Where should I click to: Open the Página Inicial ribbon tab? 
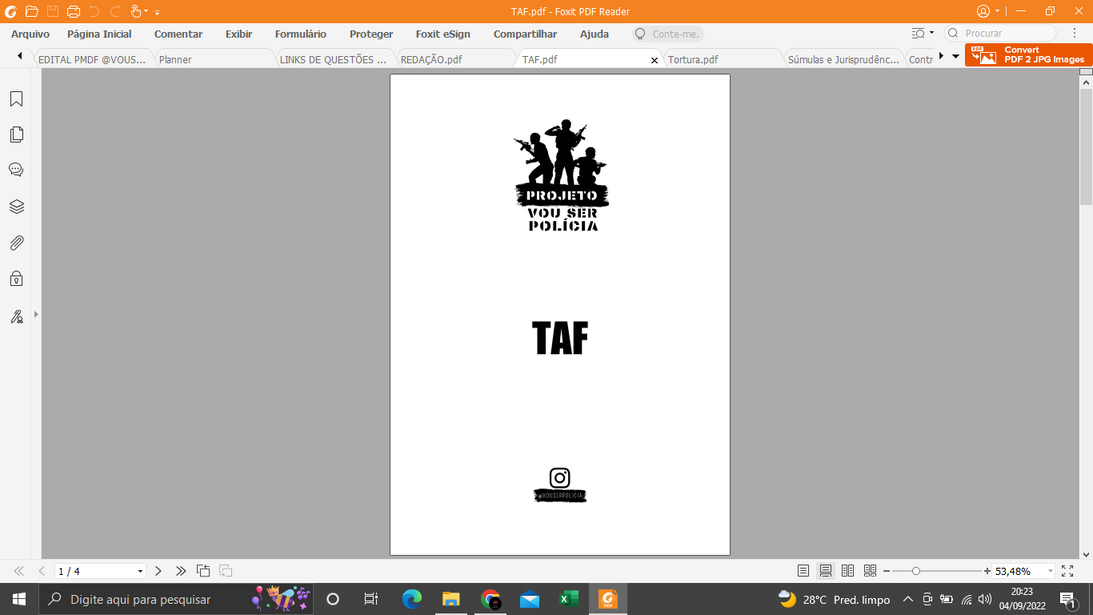99,33
